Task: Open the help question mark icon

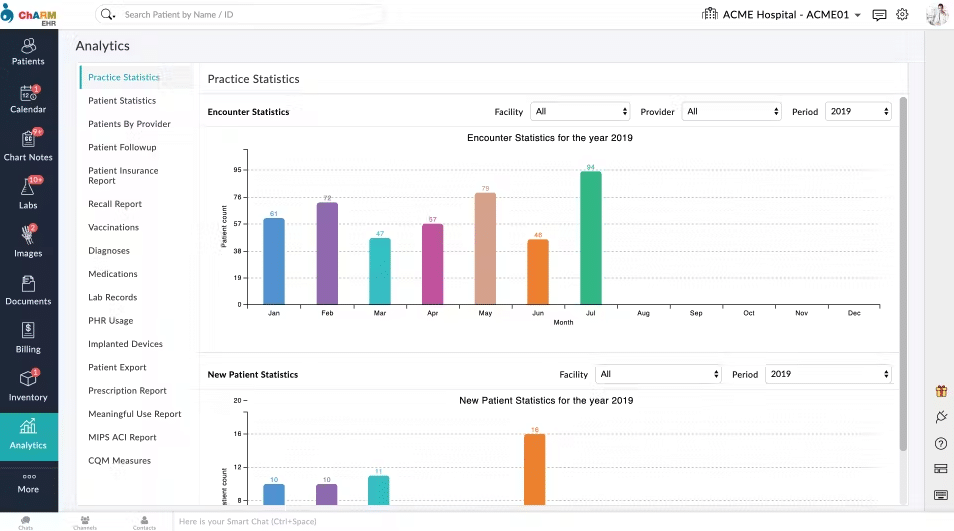Action: click(x=941, y=443)
